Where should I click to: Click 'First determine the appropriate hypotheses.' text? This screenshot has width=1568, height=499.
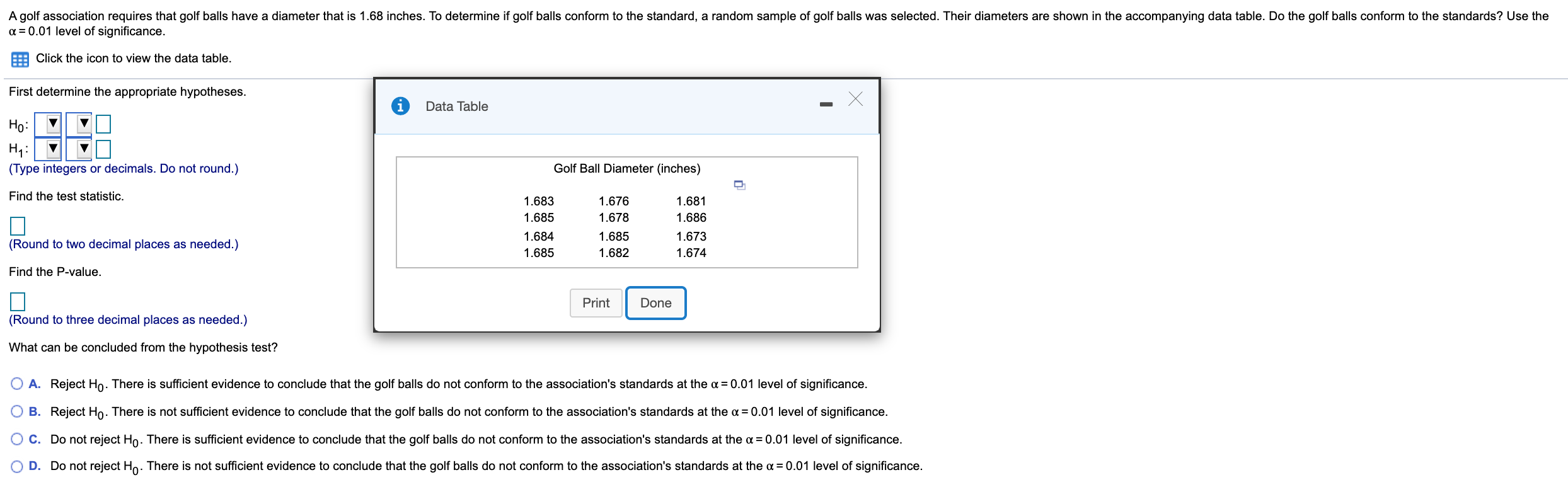[x=127, y=91]
